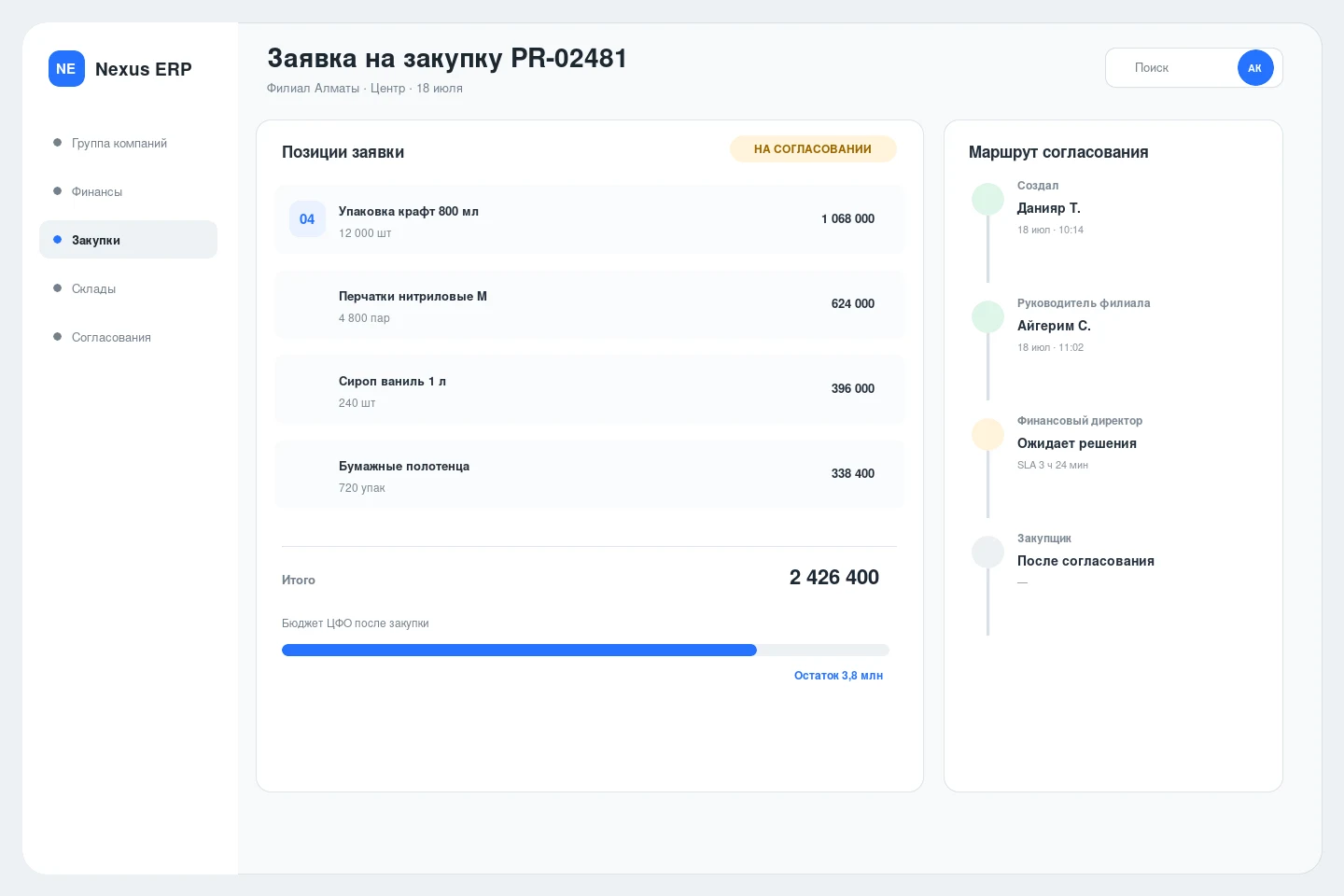Image resolution: width=1344 pixels, height=896 pixels.
Task: Select the Перчатки нитриловые М row
Action: click(x=589, y=304)
